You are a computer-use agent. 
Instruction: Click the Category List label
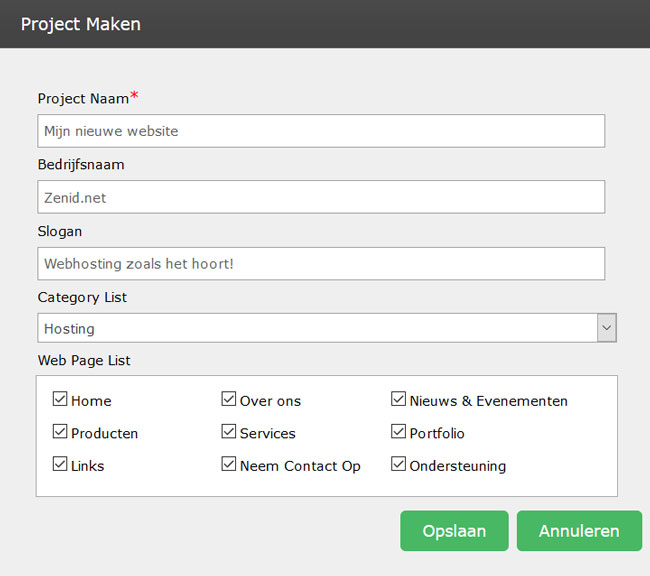coord(82,297)
